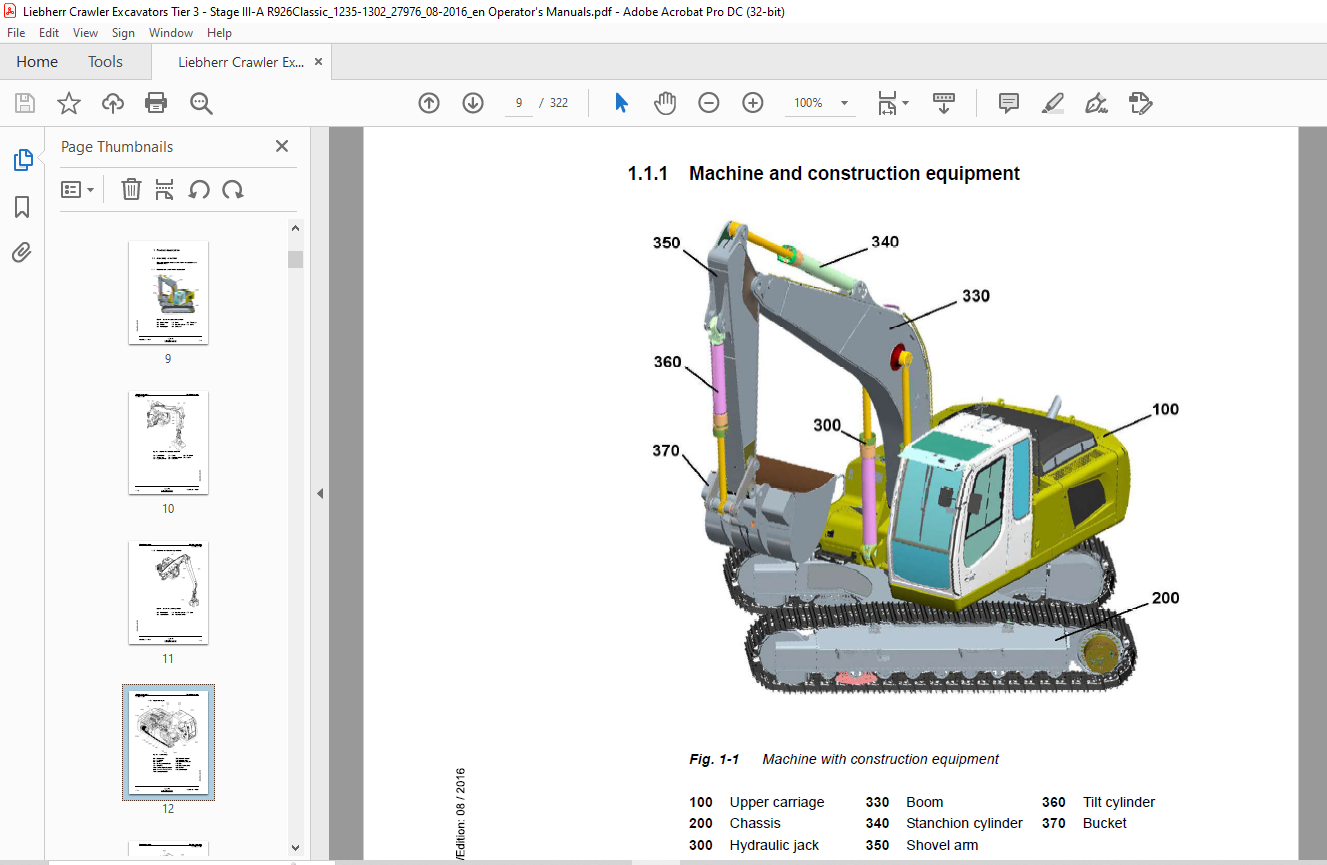Image resolution: width=1327 pixels, height=865 pixels.
Task: Activate the selection arrow tool
Action: coord(621,103)
